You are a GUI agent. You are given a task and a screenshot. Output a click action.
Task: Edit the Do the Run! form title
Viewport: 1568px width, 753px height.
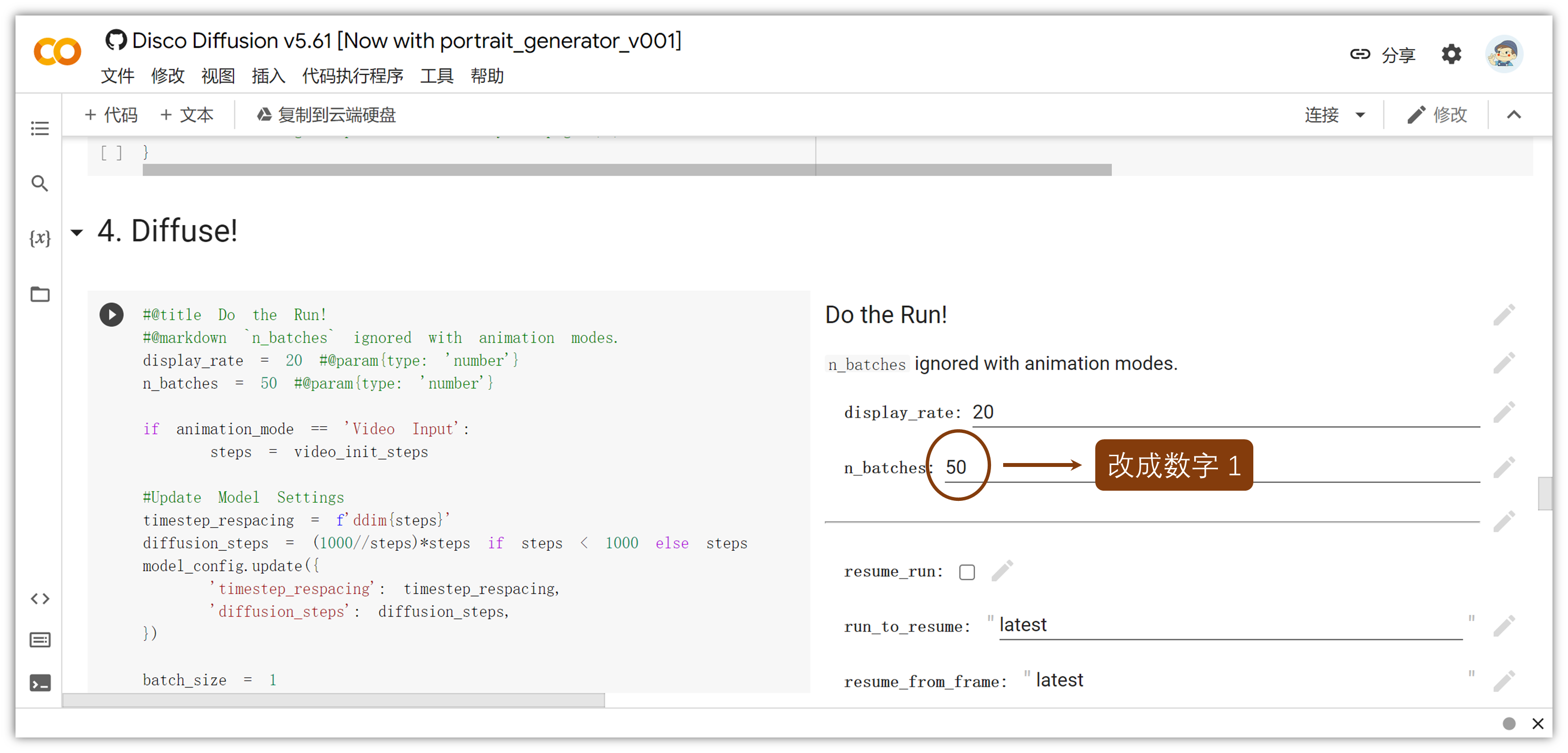click(1504, 315)
